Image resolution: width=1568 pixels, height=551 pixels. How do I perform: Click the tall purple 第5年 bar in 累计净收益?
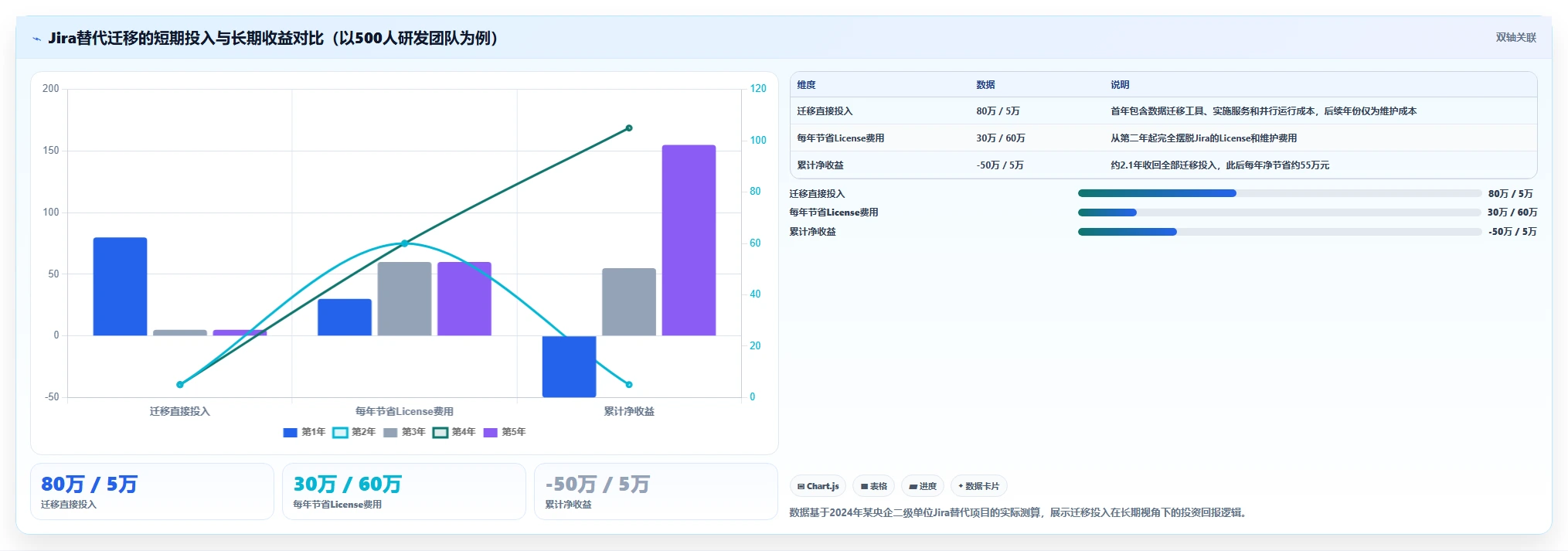(689, 240)
